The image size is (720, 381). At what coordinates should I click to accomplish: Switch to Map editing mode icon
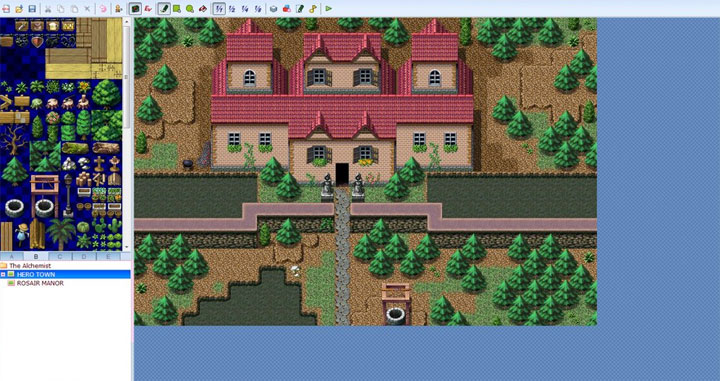point(135,9)
